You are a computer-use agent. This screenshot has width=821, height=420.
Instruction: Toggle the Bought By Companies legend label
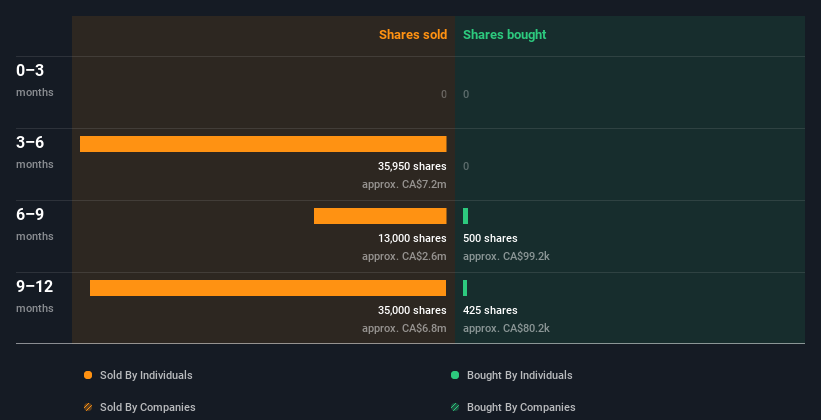pos(521,407)
